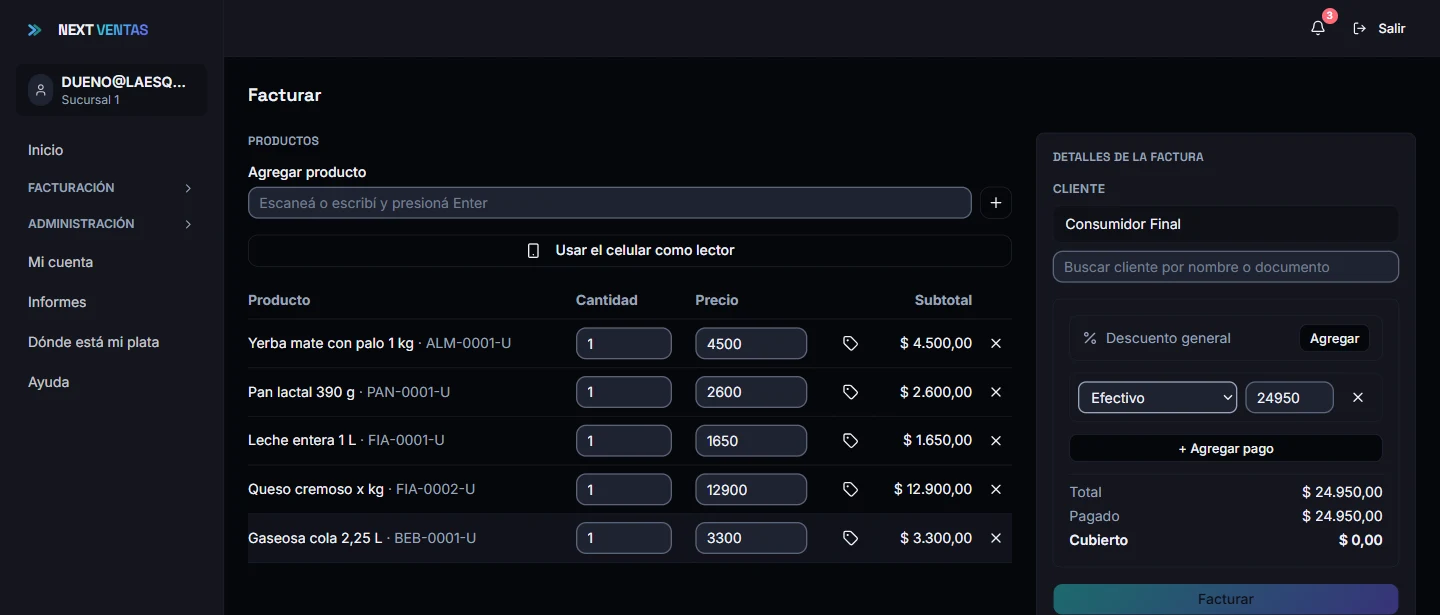
Task: Open Dónde está mi plata
Action: tap(94, 342)
